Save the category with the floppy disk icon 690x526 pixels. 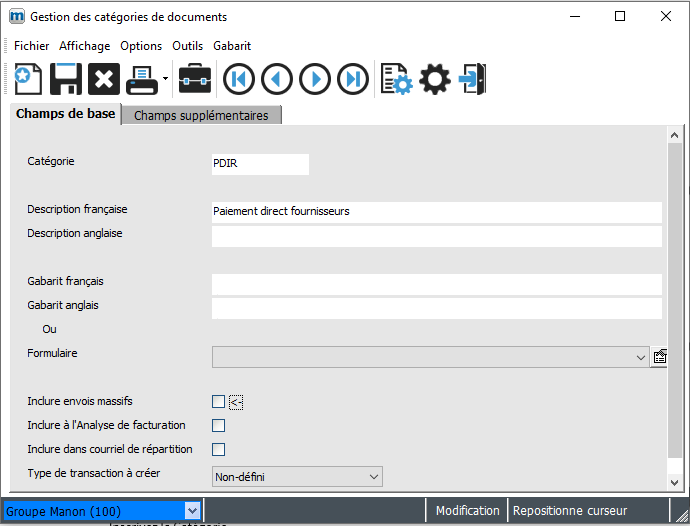pos(65,78)
